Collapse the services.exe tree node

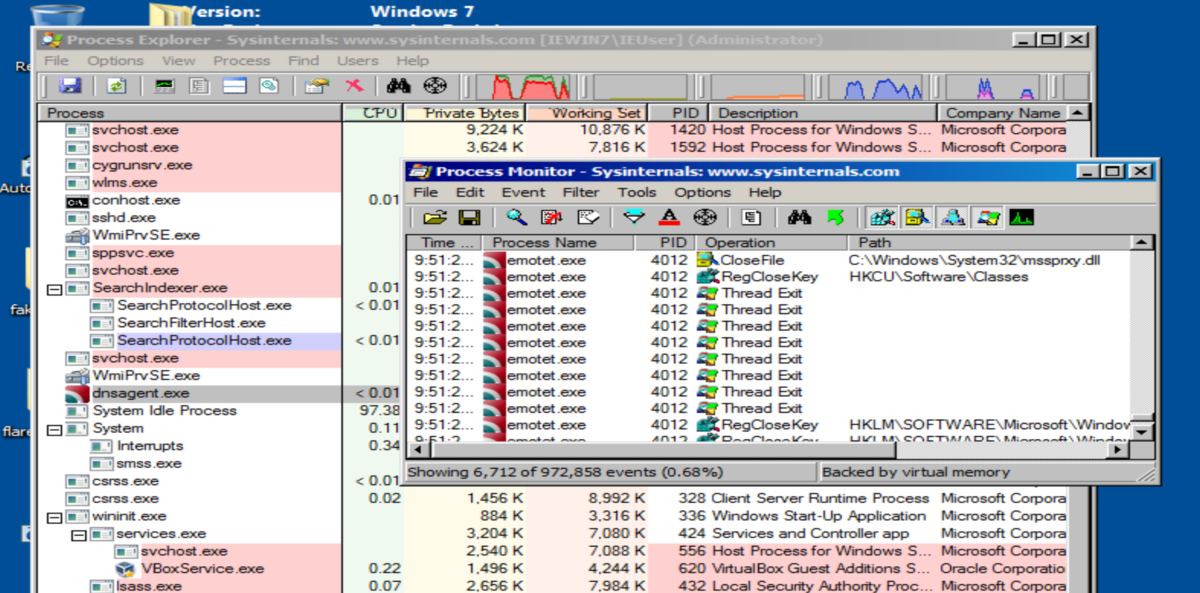tap(78, 534)
